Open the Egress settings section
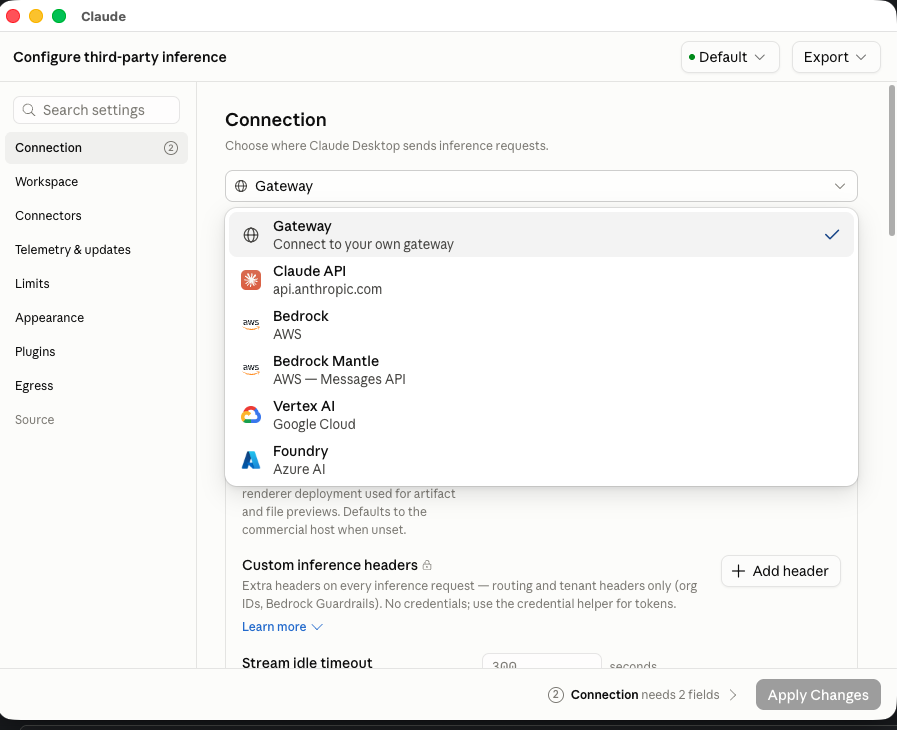This screenshot has width=897, height=730. coord(96,386)
